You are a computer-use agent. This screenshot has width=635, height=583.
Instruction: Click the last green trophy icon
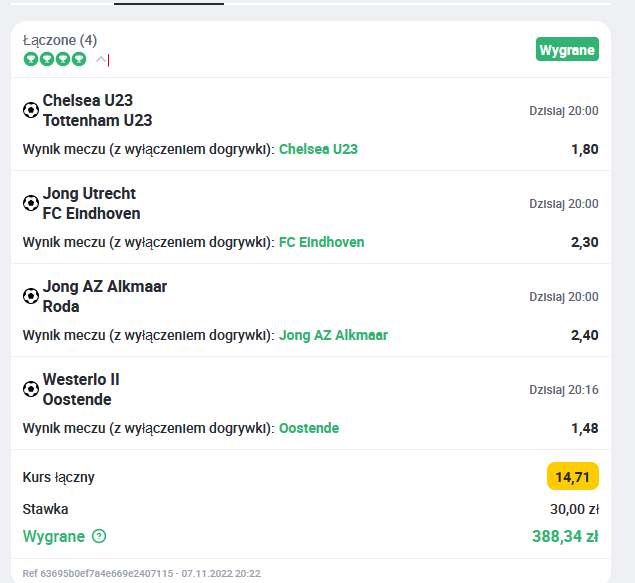(79, 60)
